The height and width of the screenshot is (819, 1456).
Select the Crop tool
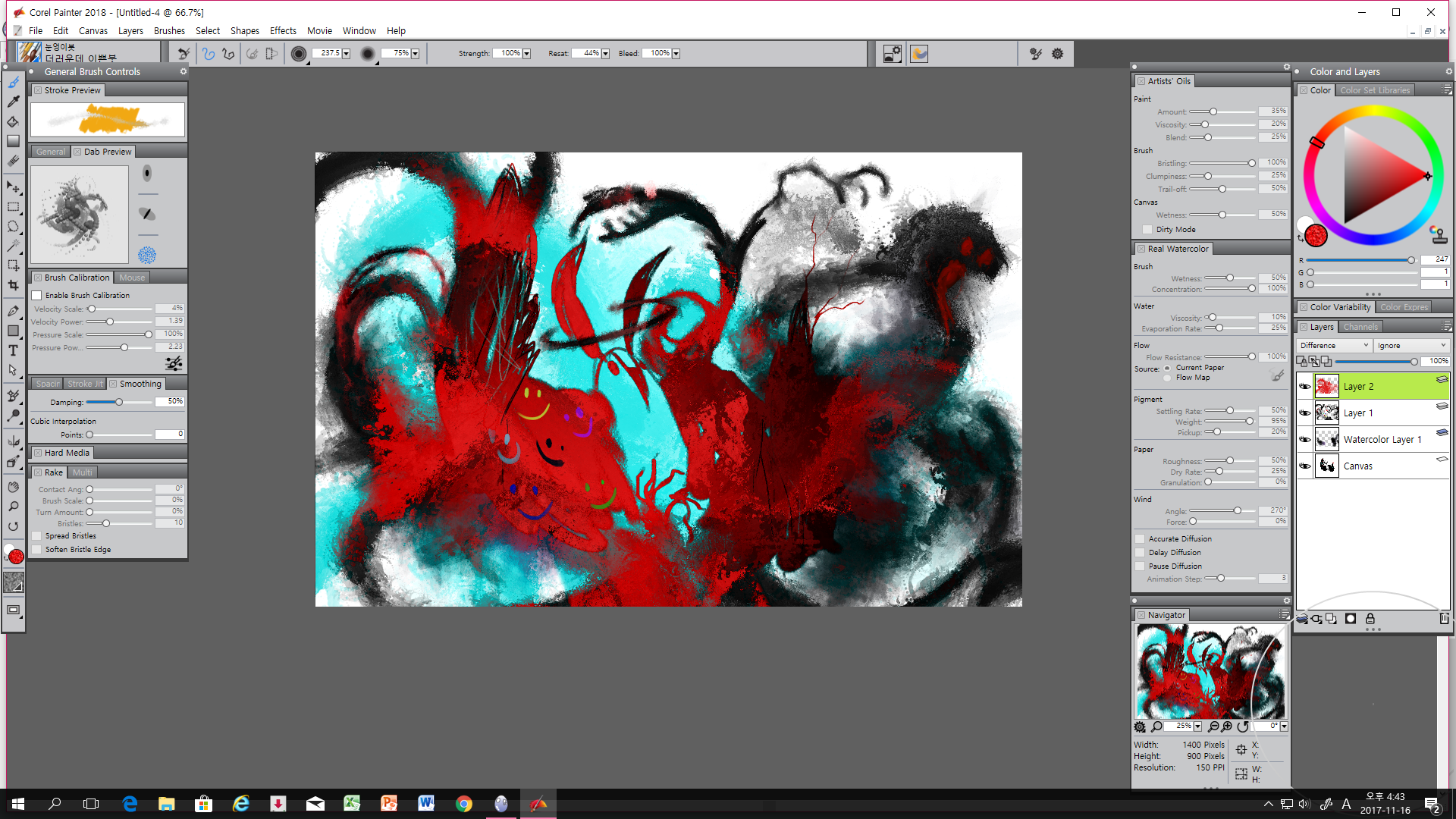coord(14,285)
